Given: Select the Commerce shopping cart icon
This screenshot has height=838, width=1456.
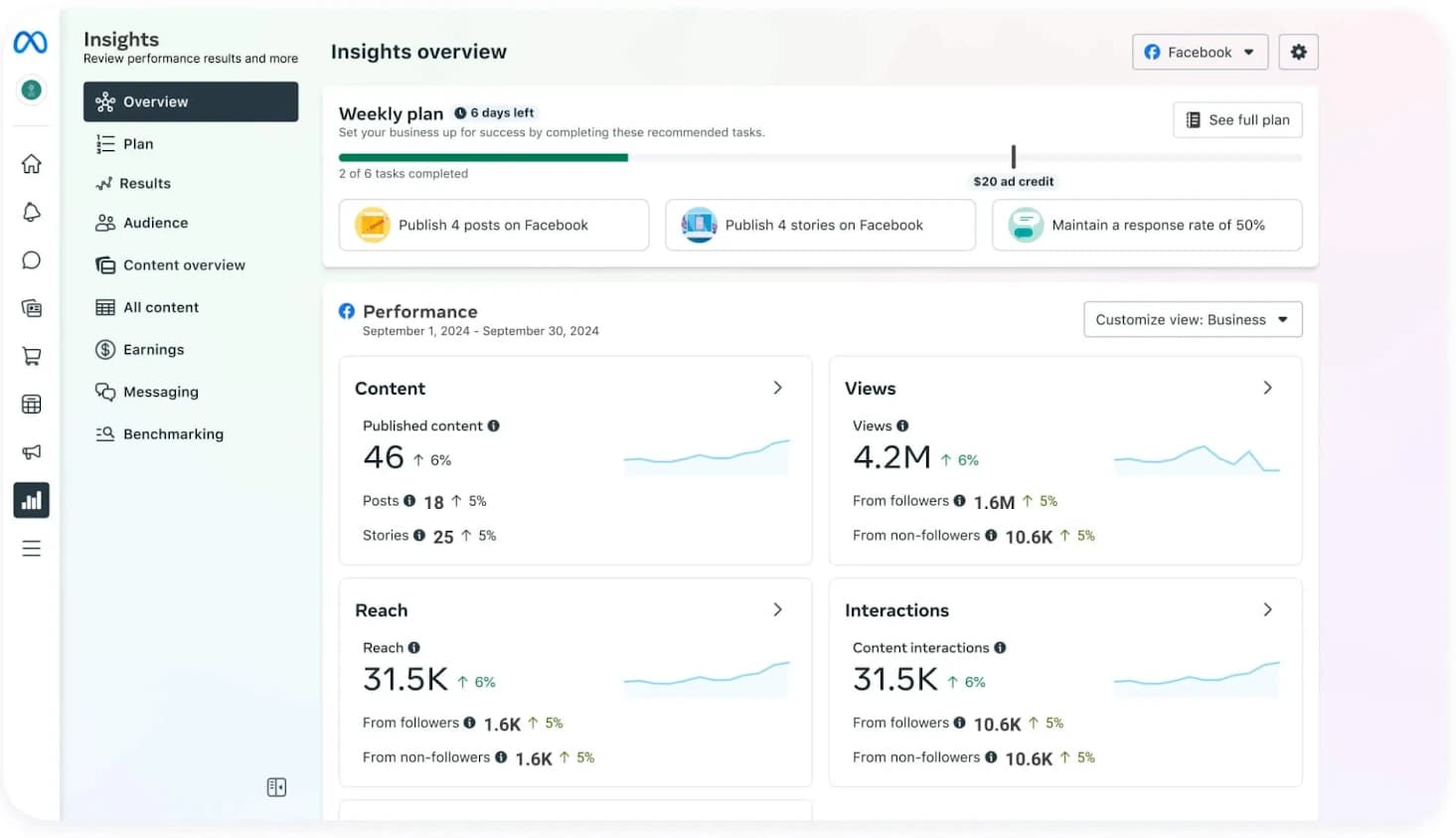Looking at the screenshot, I should pos(31,355).
